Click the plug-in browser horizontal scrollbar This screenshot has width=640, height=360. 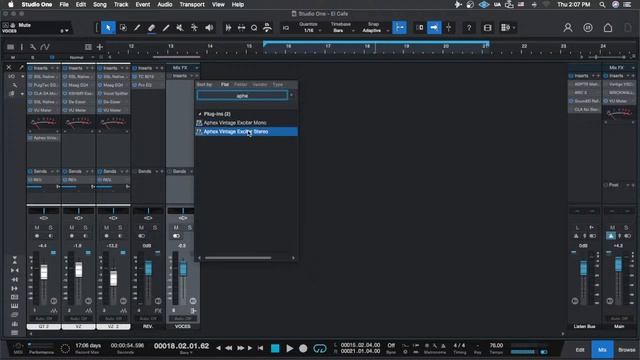tap(238, 258)
